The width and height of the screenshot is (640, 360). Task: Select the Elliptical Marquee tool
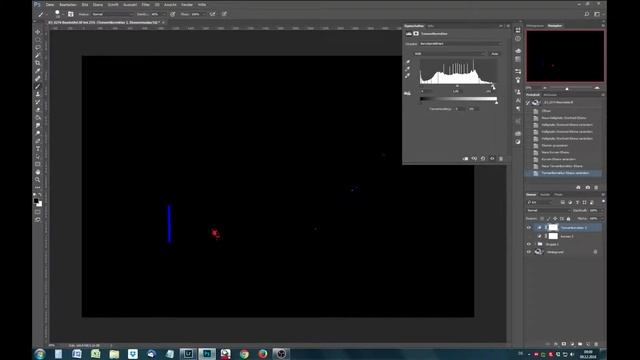(x=38, y=40)
